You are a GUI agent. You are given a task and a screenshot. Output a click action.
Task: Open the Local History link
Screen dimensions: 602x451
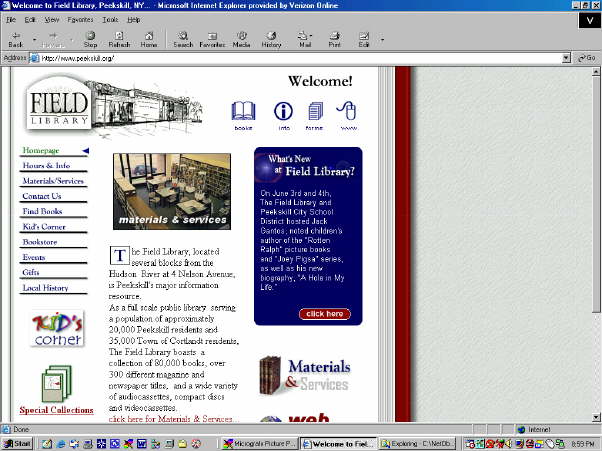[45, 287]
